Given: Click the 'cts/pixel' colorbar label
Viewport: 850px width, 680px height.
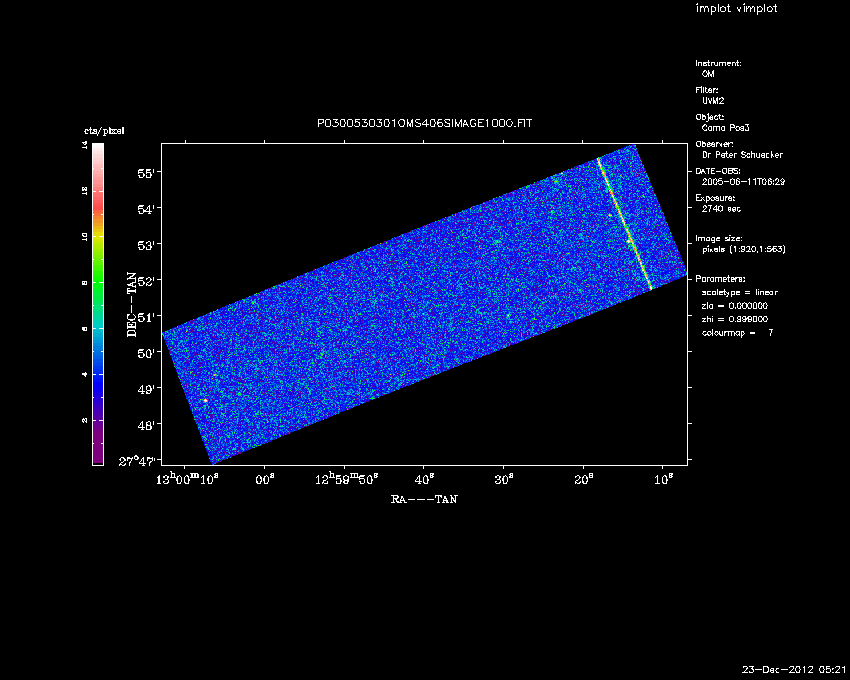Looking at the screenshot, I should tap(104, 131).
